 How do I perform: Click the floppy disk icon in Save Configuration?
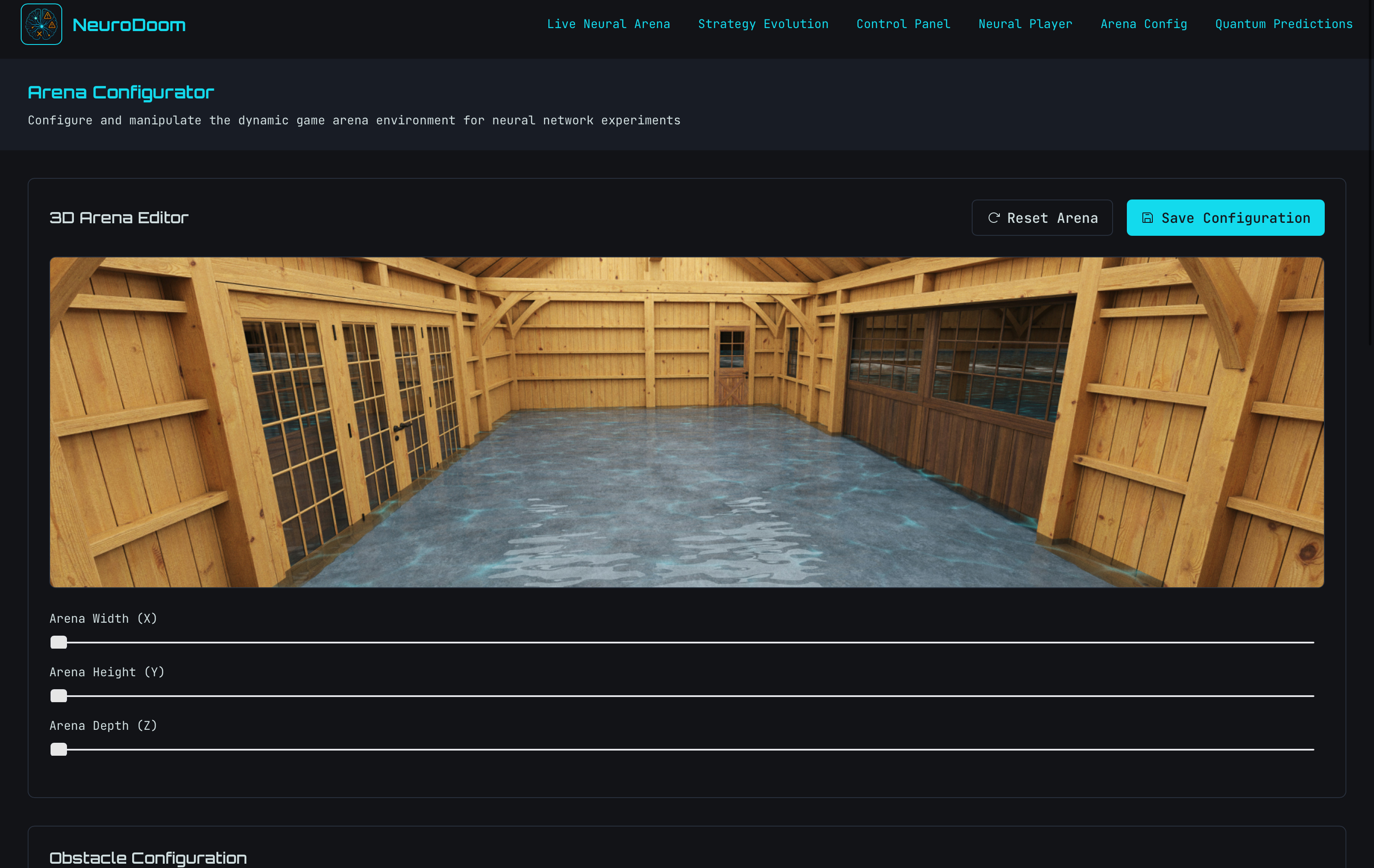1148,218
